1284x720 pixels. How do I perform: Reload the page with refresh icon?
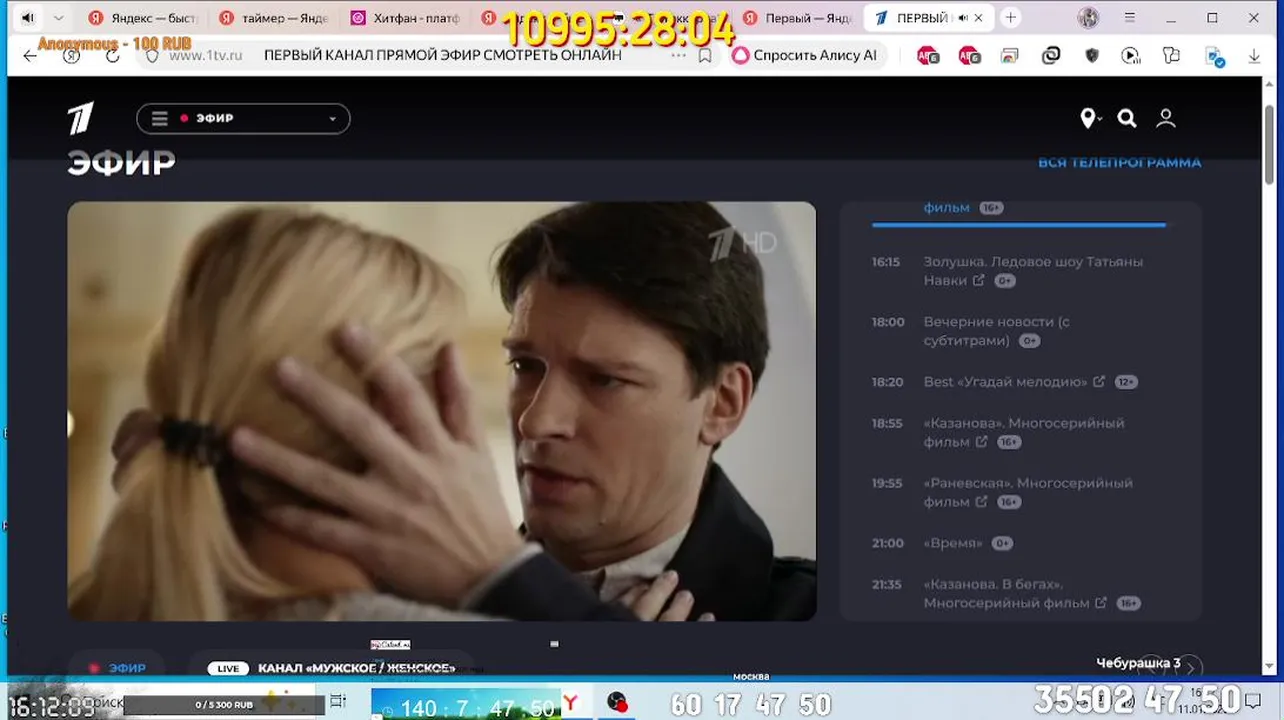tap(112, 56)
